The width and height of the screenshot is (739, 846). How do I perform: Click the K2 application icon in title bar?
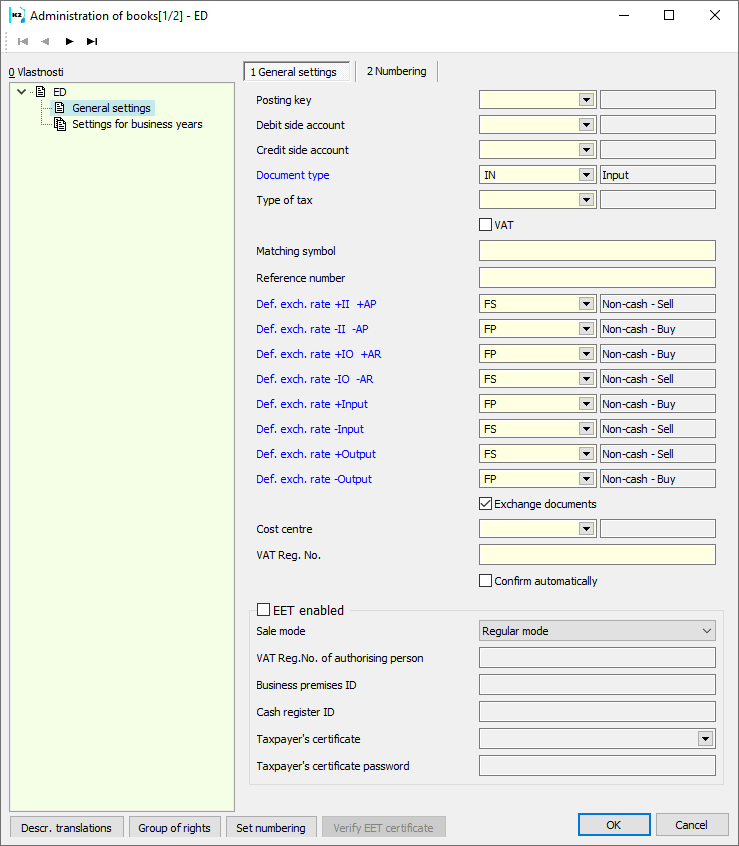click(x=17, y=16)
